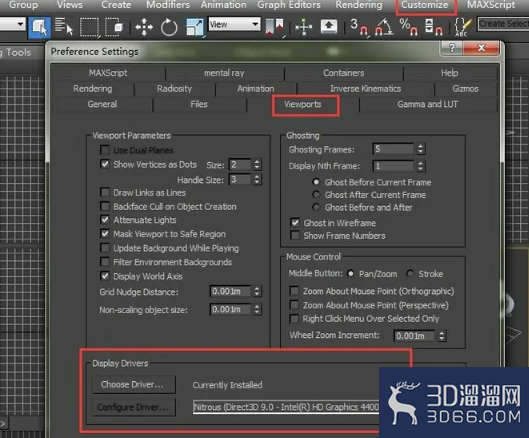This screenshot has width=529, height=438.
Task: Enable Use Dual Planes checkbox
Action: point(105,150)
